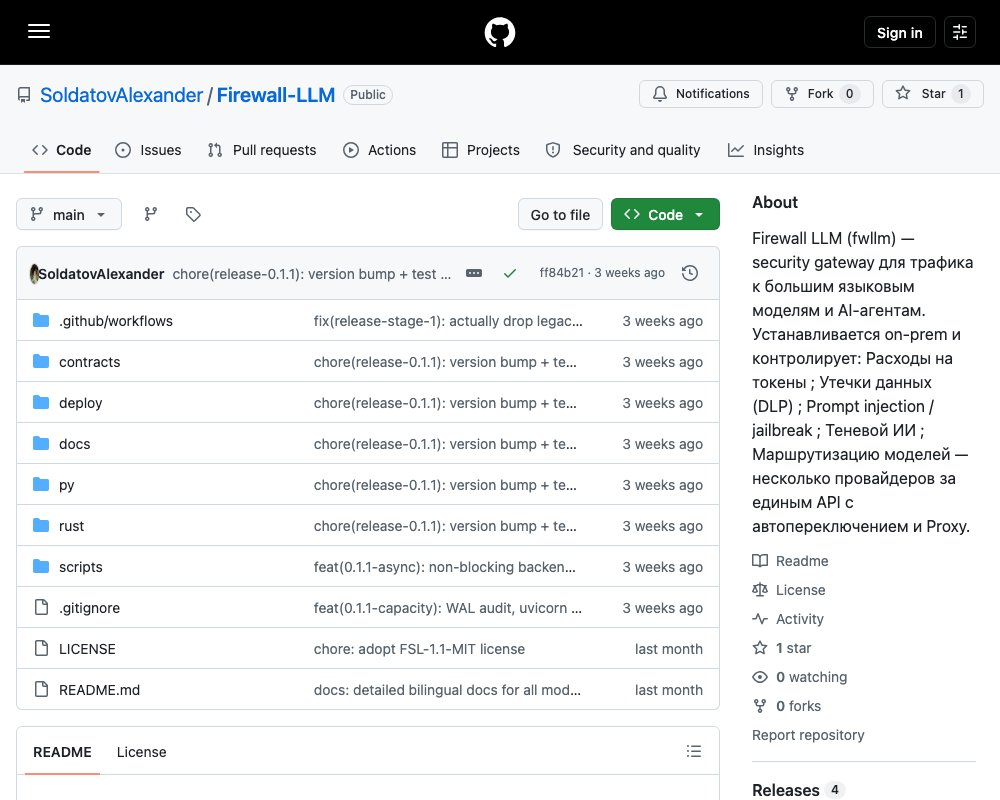Click the LICENSE file icon
Screen dimensions: 1000x800
[41, 648]
